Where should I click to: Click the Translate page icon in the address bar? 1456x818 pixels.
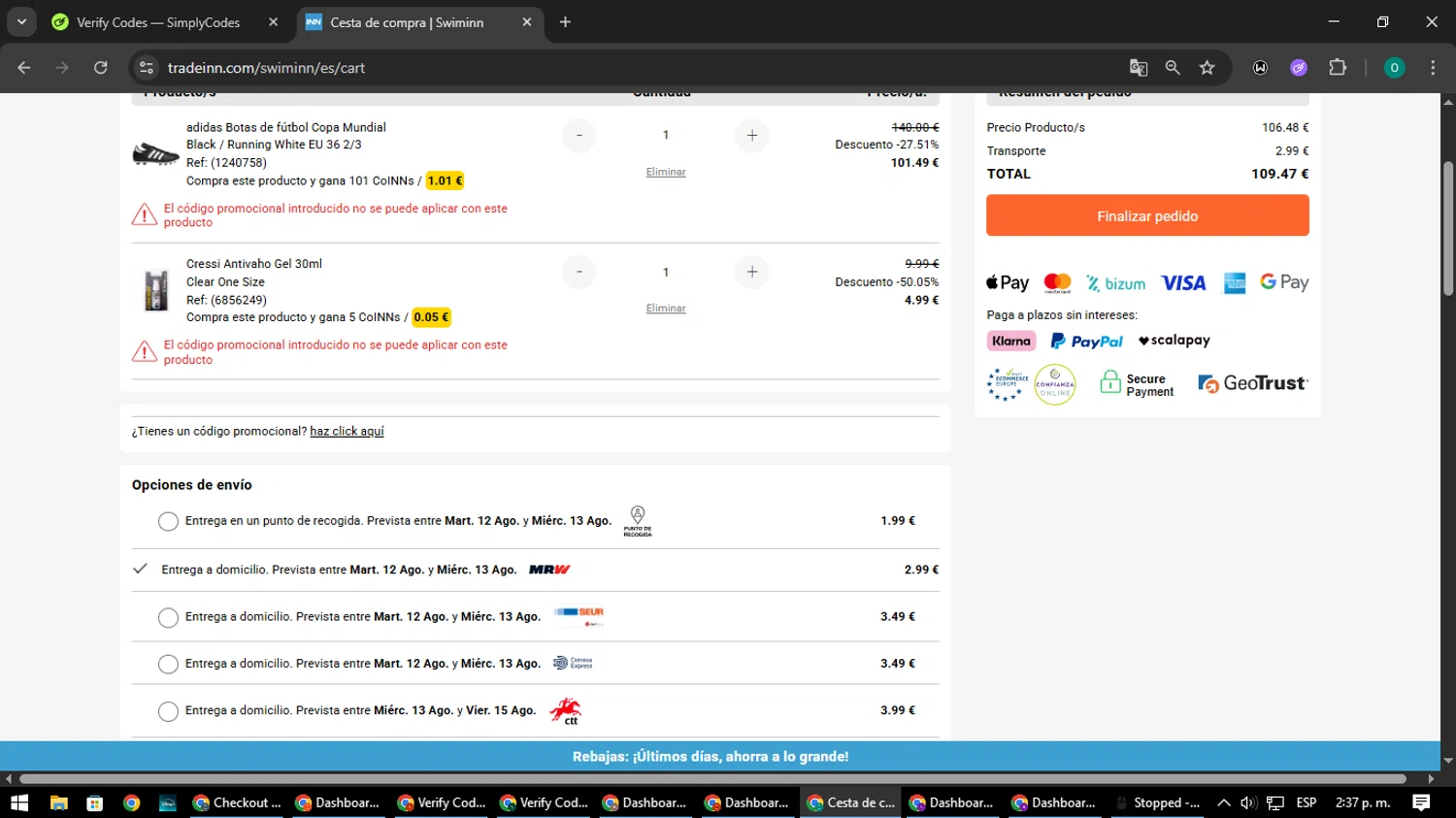pos(1139,68)
